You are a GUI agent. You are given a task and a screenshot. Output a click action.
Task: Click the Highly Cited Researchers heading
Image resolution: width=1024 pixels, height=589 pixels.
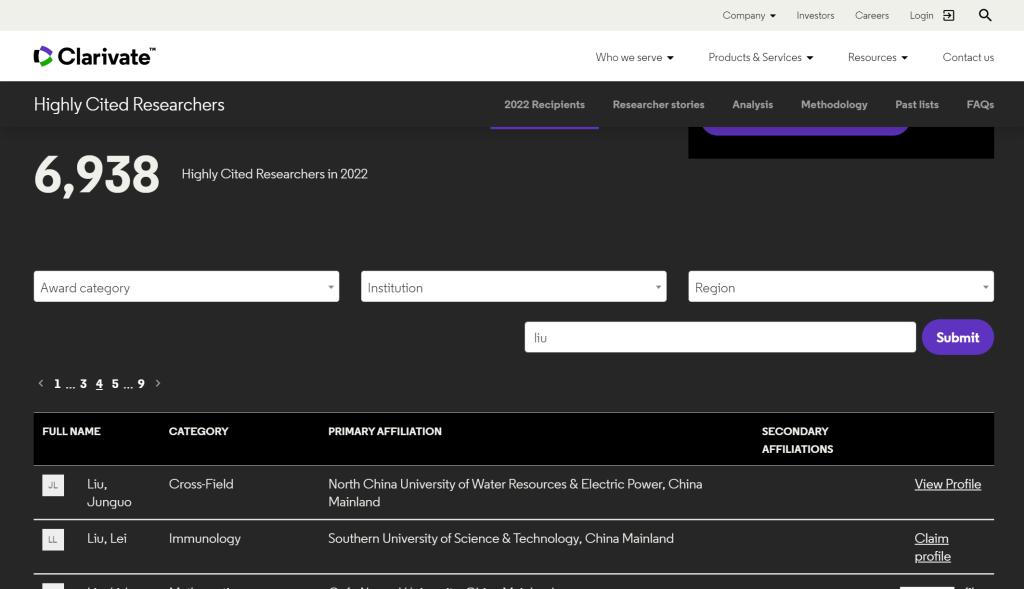point(129,104)
